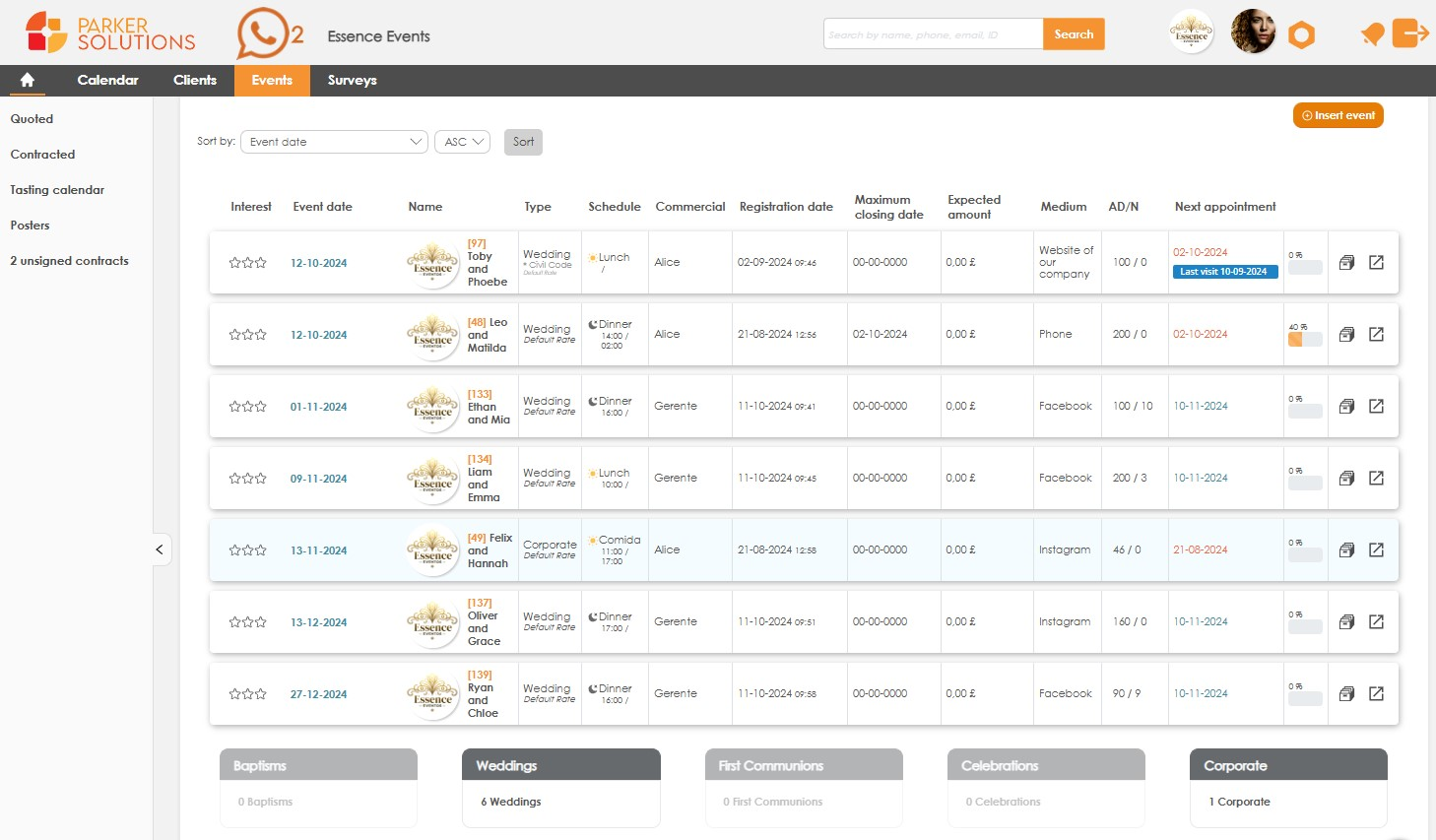The width and height of the screenshot is (1436, 840).
Task: Click the external-link icon on Ethan and Mia's row
Action: [1376, 406]
